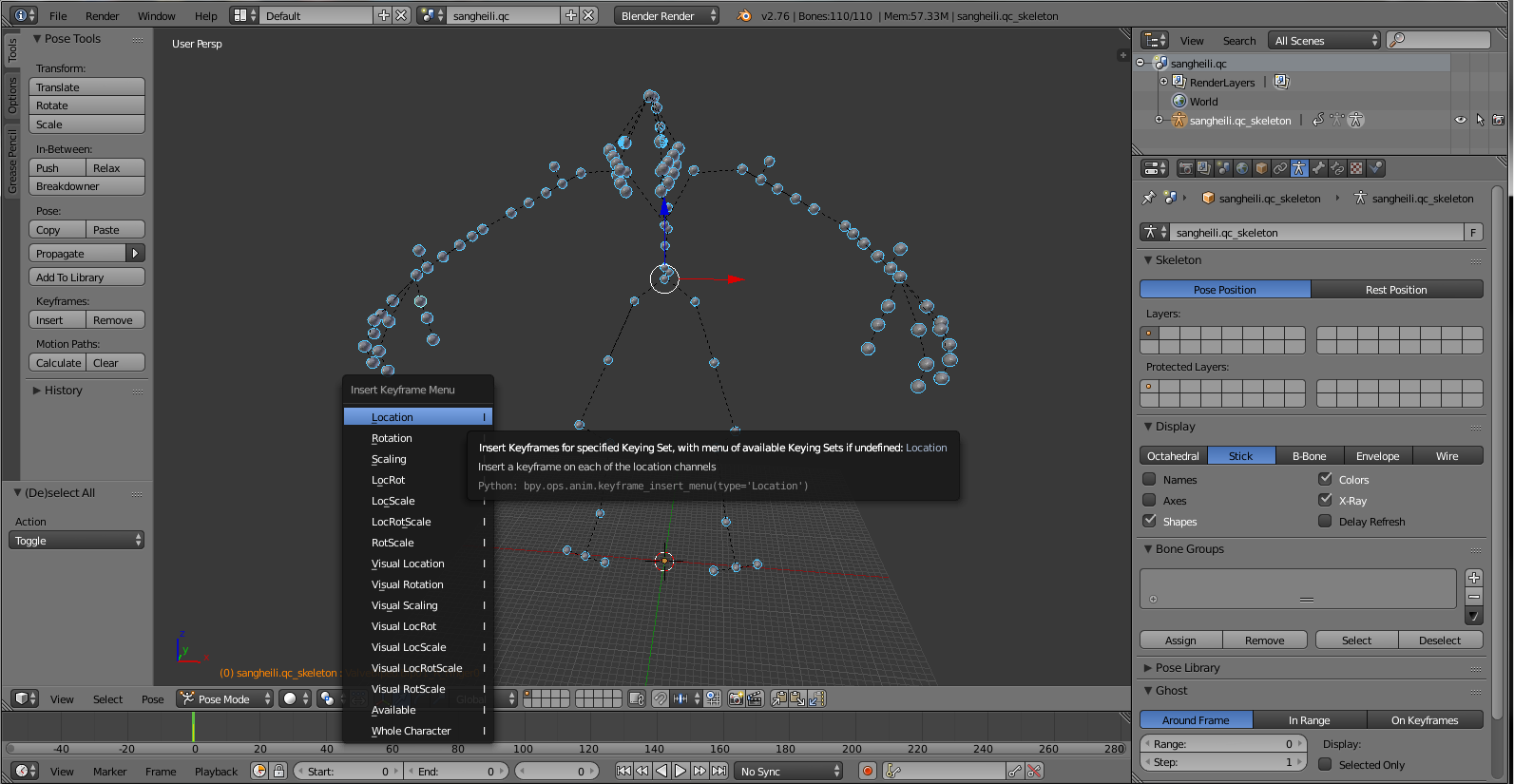This screenshot has width=1514, height=784.
Task: Click Add To Library button
Action: pyautogui.click(x=86, y=277)
